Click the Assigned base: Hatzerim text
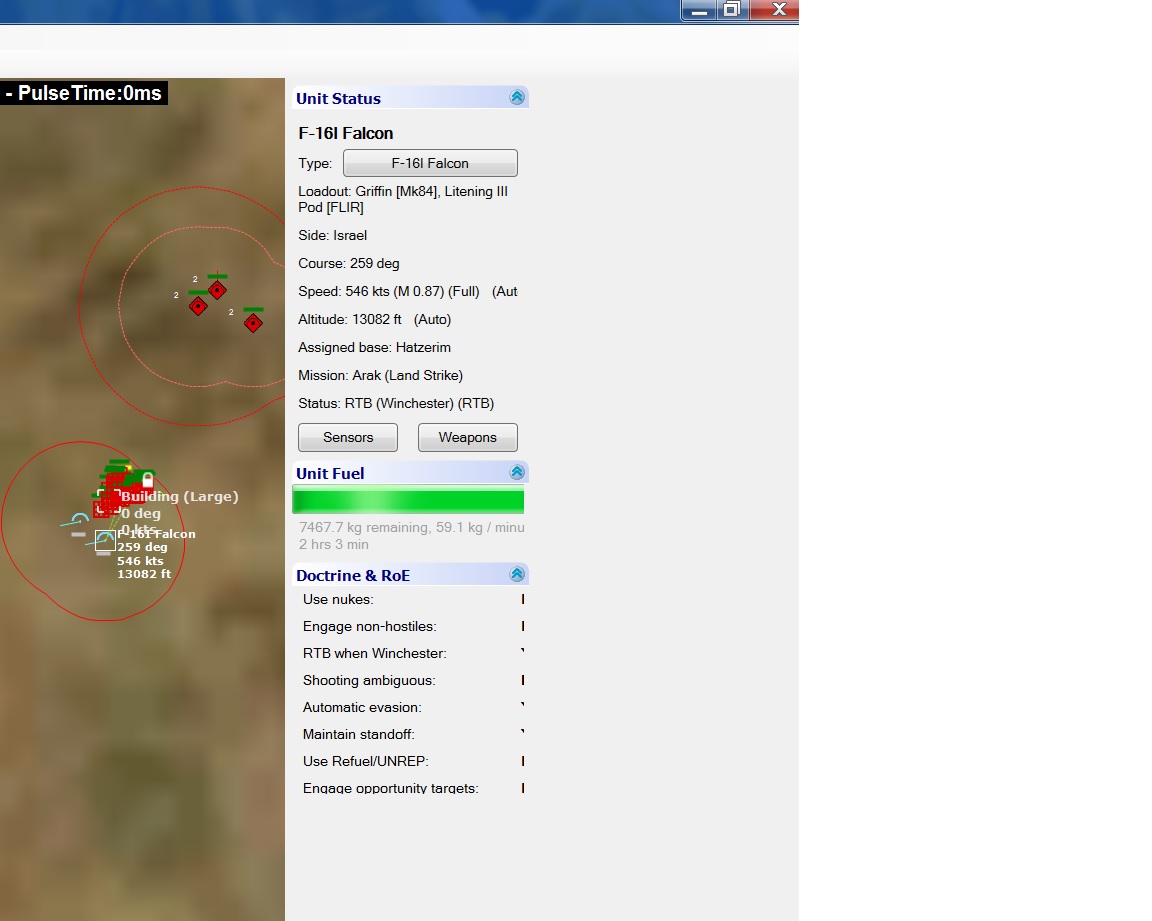The image size is (1152, 921). click(374, 347)
